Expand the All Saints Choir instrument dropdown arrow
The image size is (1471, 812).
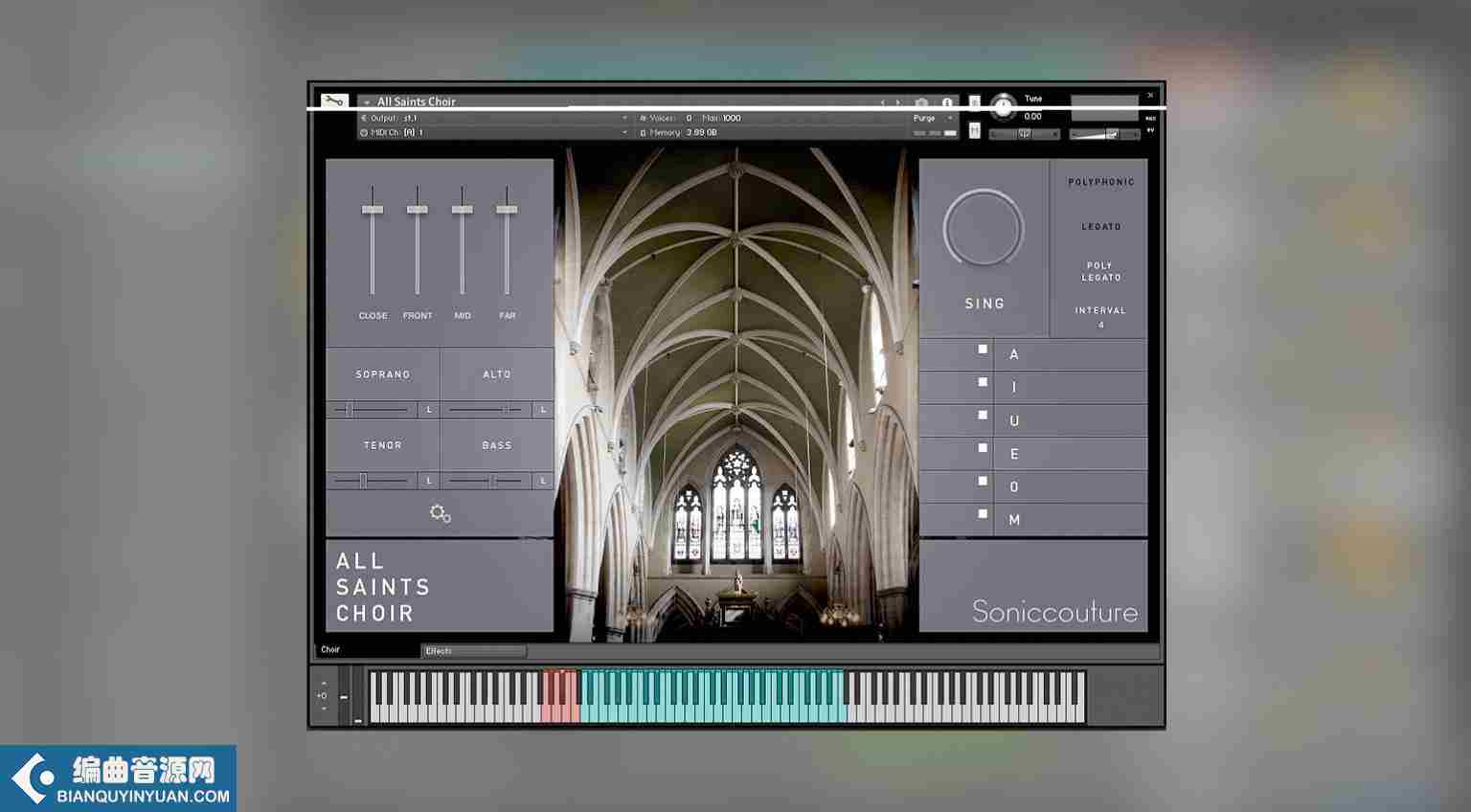coord(367,102)
